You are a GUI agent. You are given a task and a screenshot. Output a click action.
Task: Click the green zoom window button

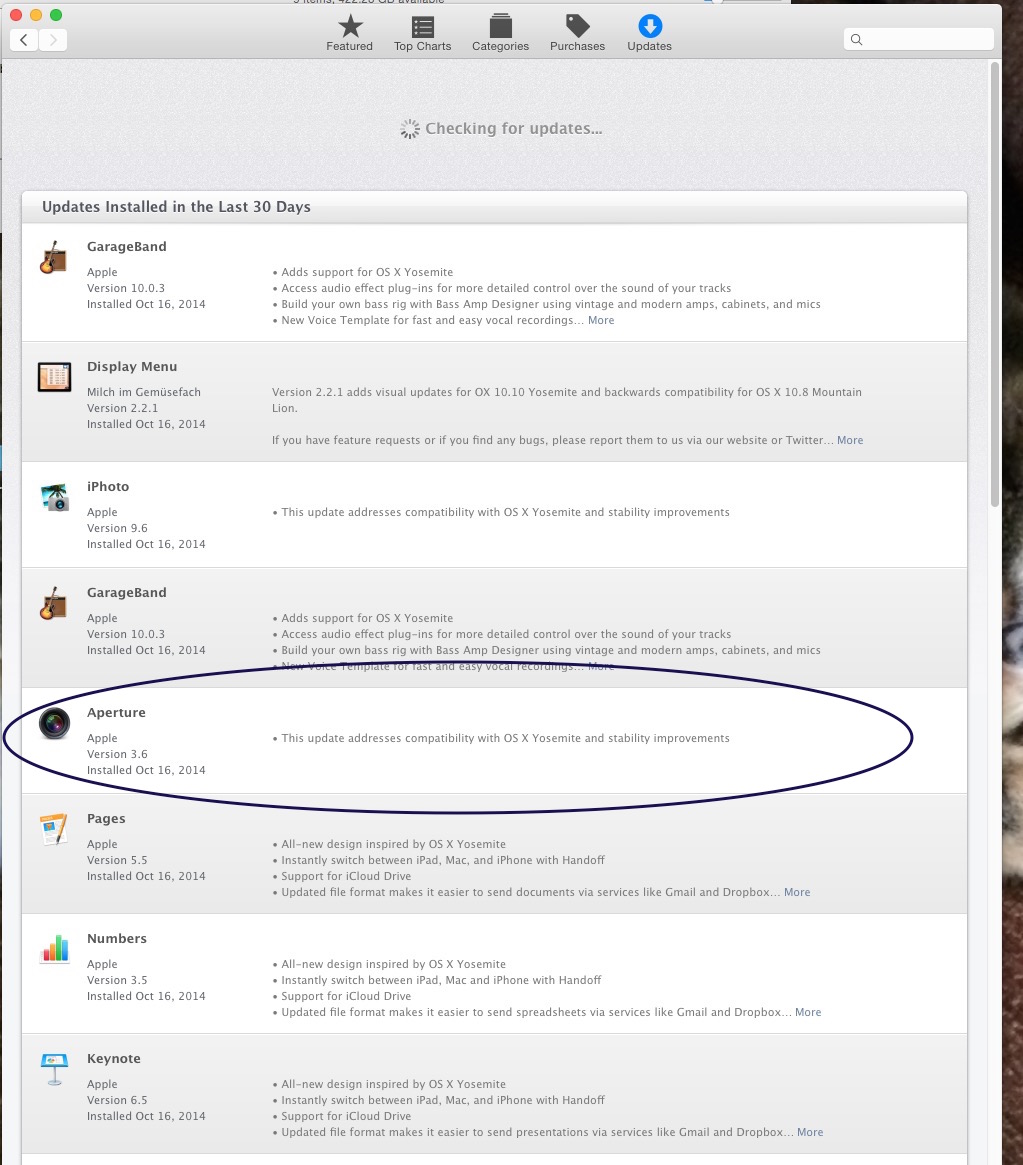point(56,15)
